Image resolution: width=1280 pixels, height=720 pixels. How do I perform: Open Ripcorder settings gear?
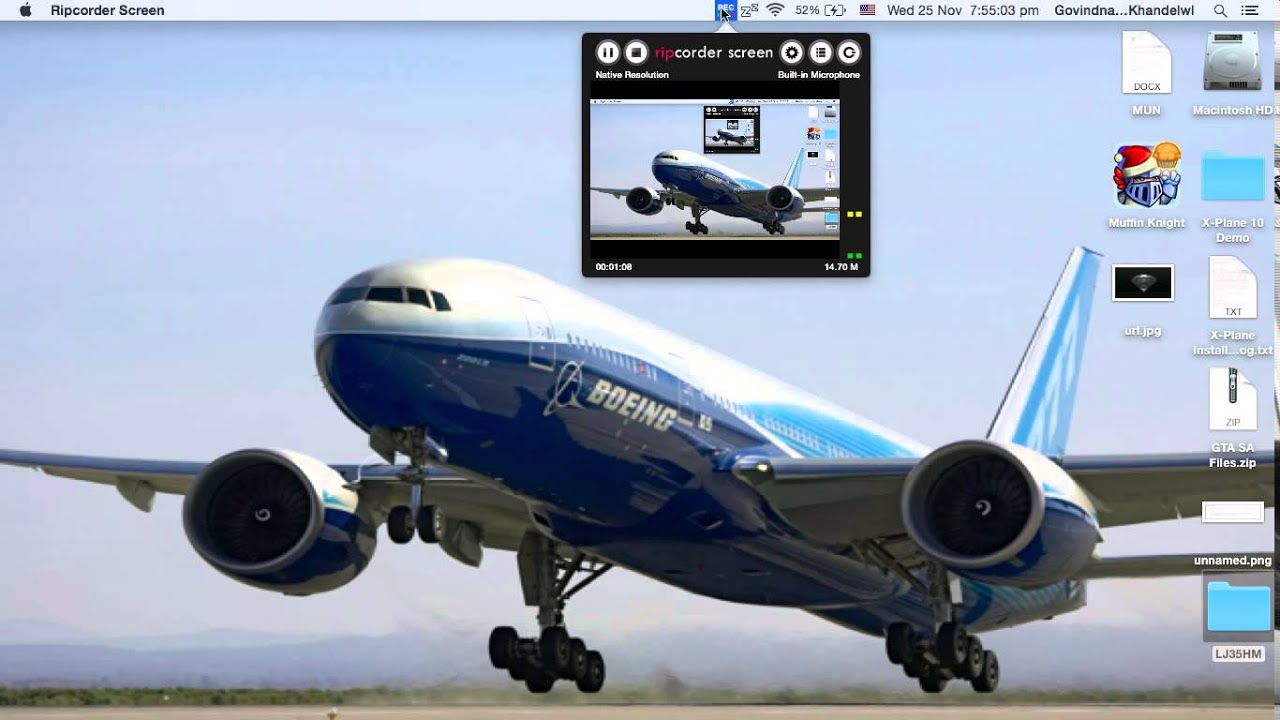point(791,53)
